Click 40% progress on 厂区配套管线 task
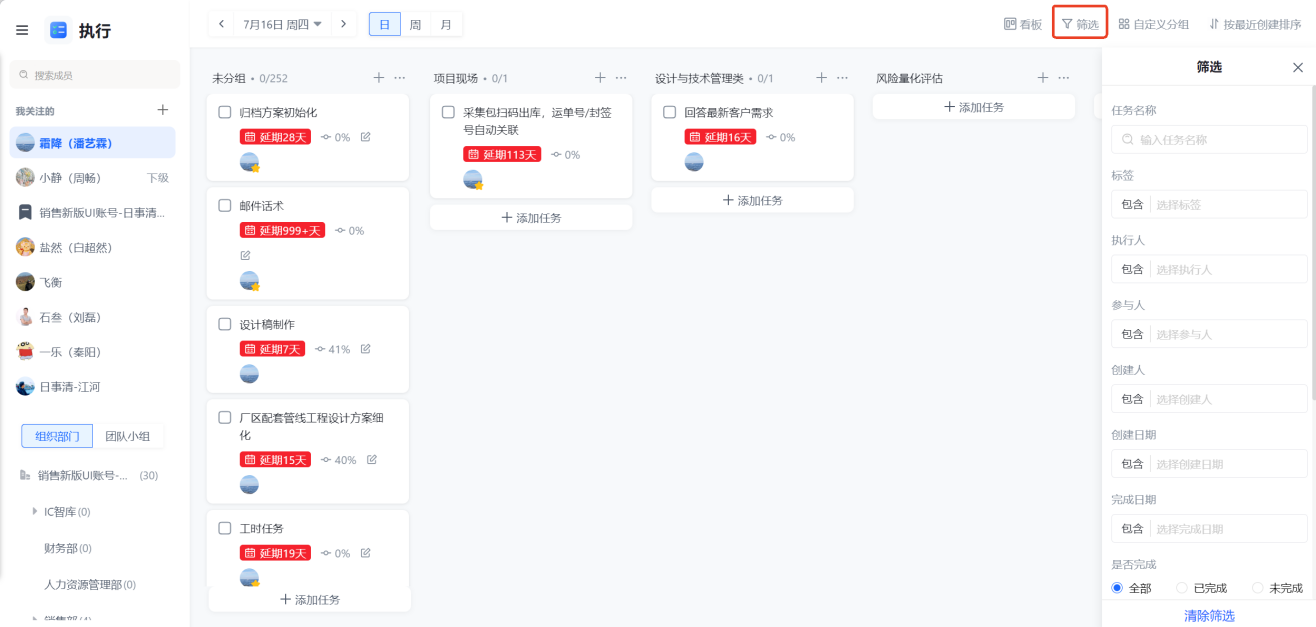The width and height of the screenshot is (1316, 627). point(338,460)
